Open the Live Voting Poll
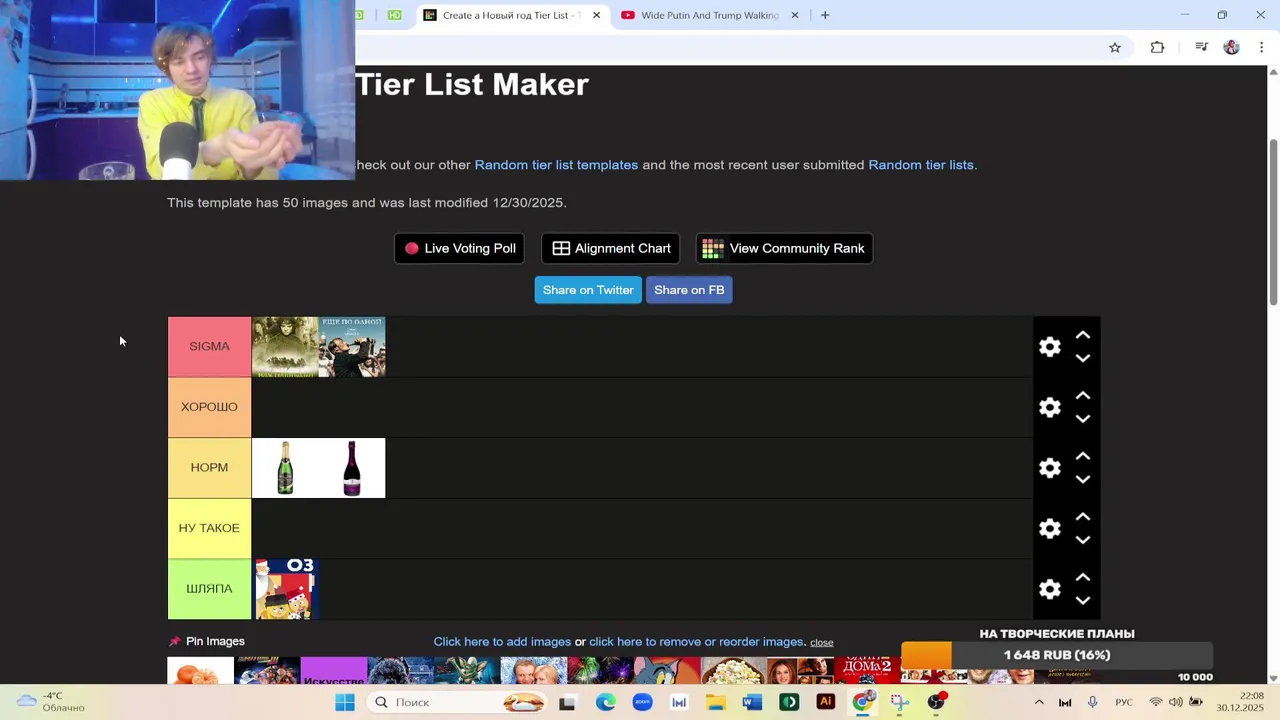This screenshot has width=1280, height=720. pos(460,248)
